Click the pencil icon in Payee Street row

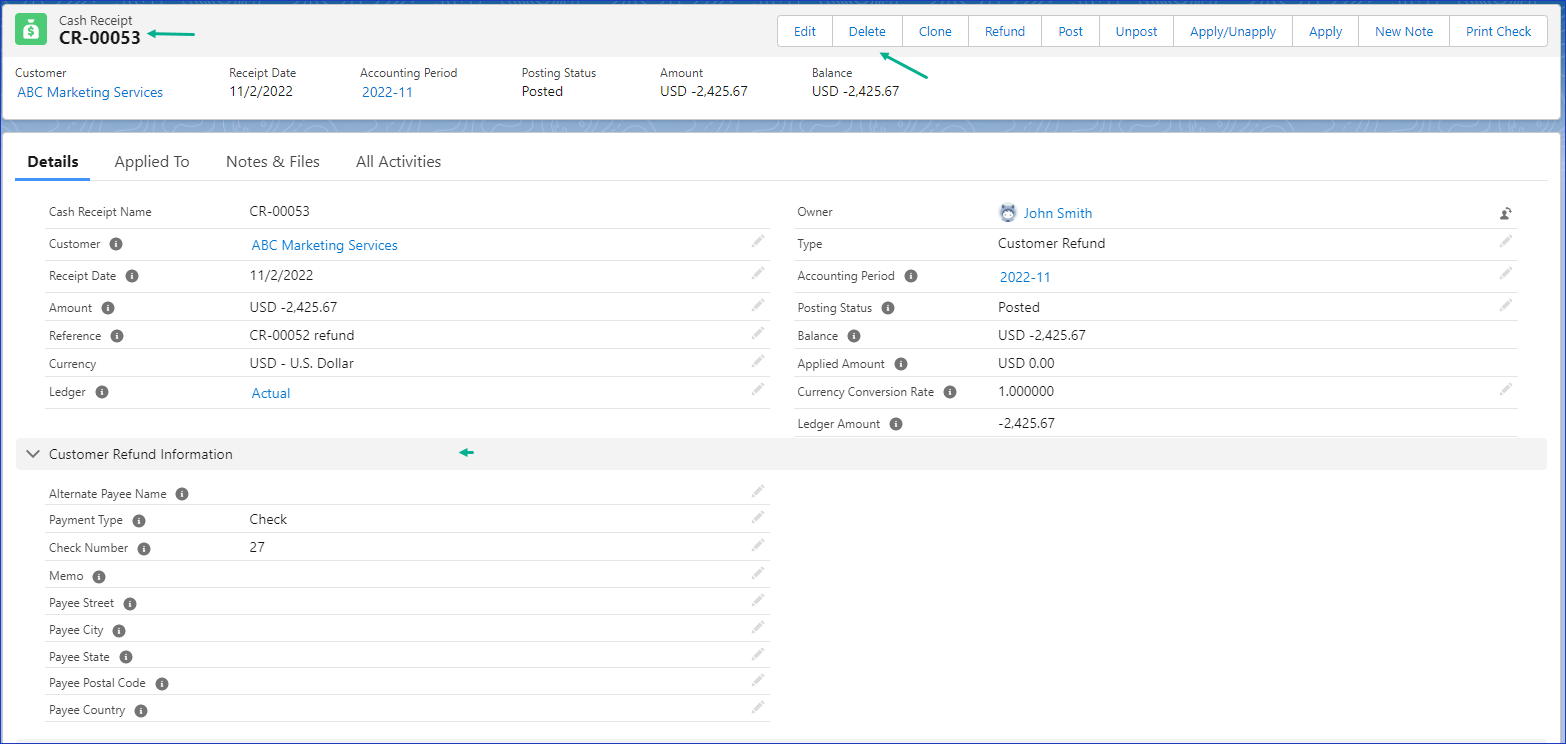[x=758, y=600]
